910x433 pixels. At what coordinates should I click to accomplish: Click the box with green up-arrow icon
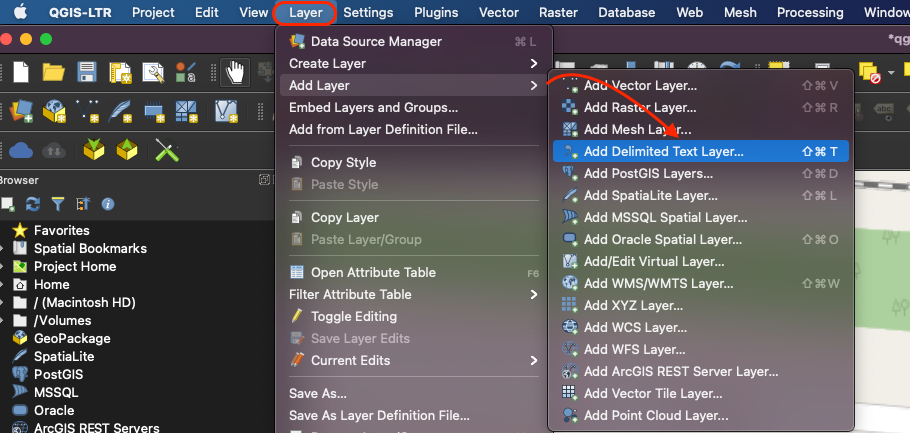[x=127, y=150]
